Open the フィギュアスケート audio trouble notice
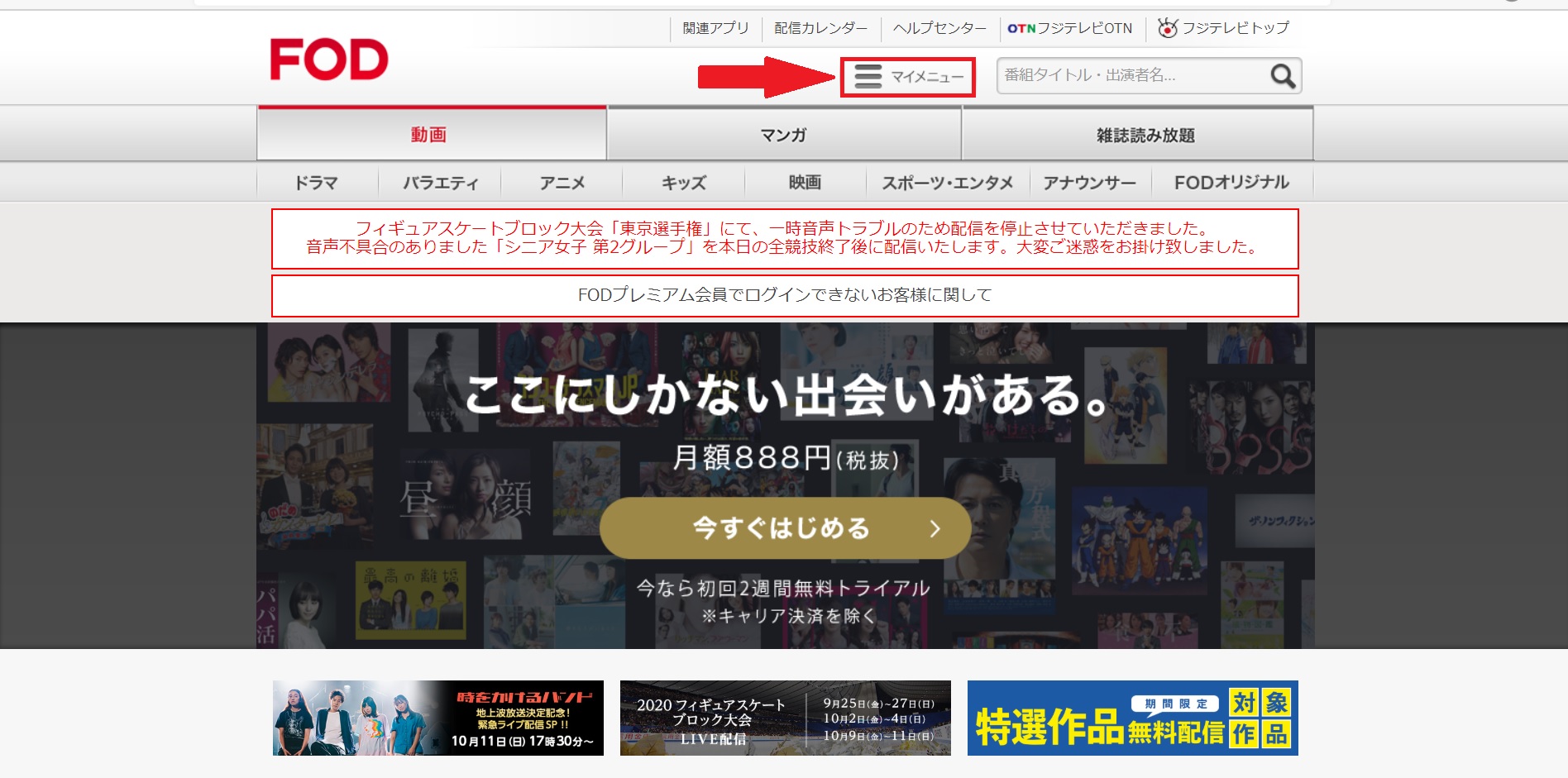Viewport: 1568px width, 778px height. point(785,238)
